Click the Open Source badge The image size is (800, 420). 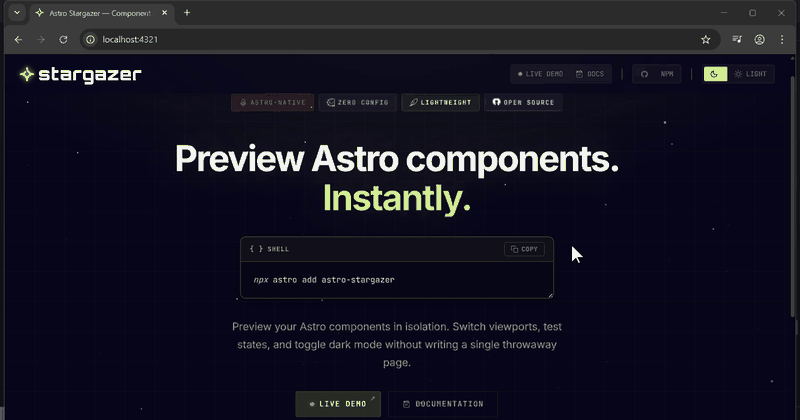[523, 102]
